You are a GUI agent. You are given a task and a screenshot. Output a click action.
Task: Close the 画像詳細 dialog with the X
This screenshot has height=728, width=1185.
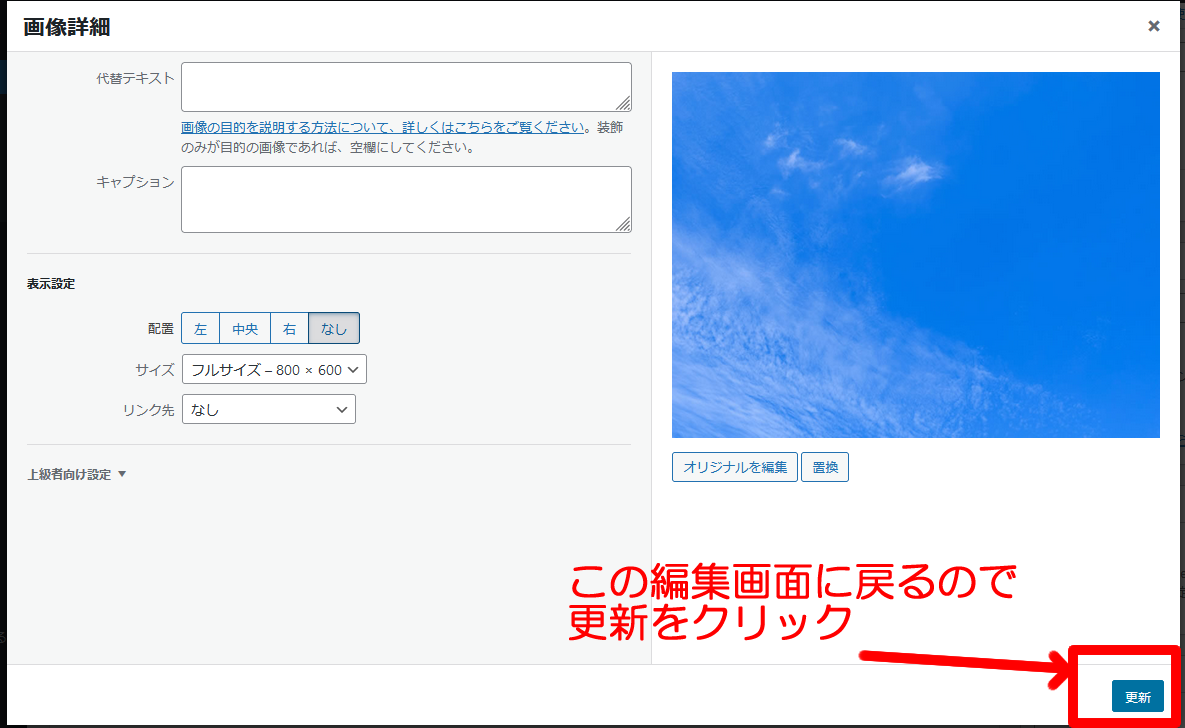(1153, 26)
